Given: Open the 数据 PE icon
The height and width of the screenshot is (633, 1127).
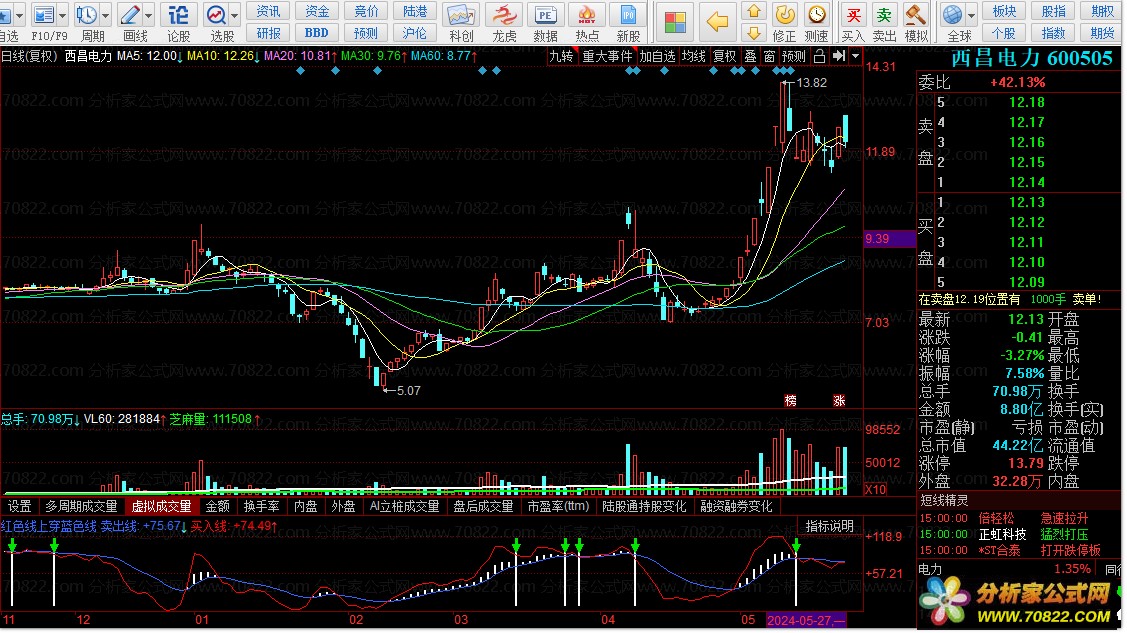Looking at the screenshot, I should (x=546, y=15).
